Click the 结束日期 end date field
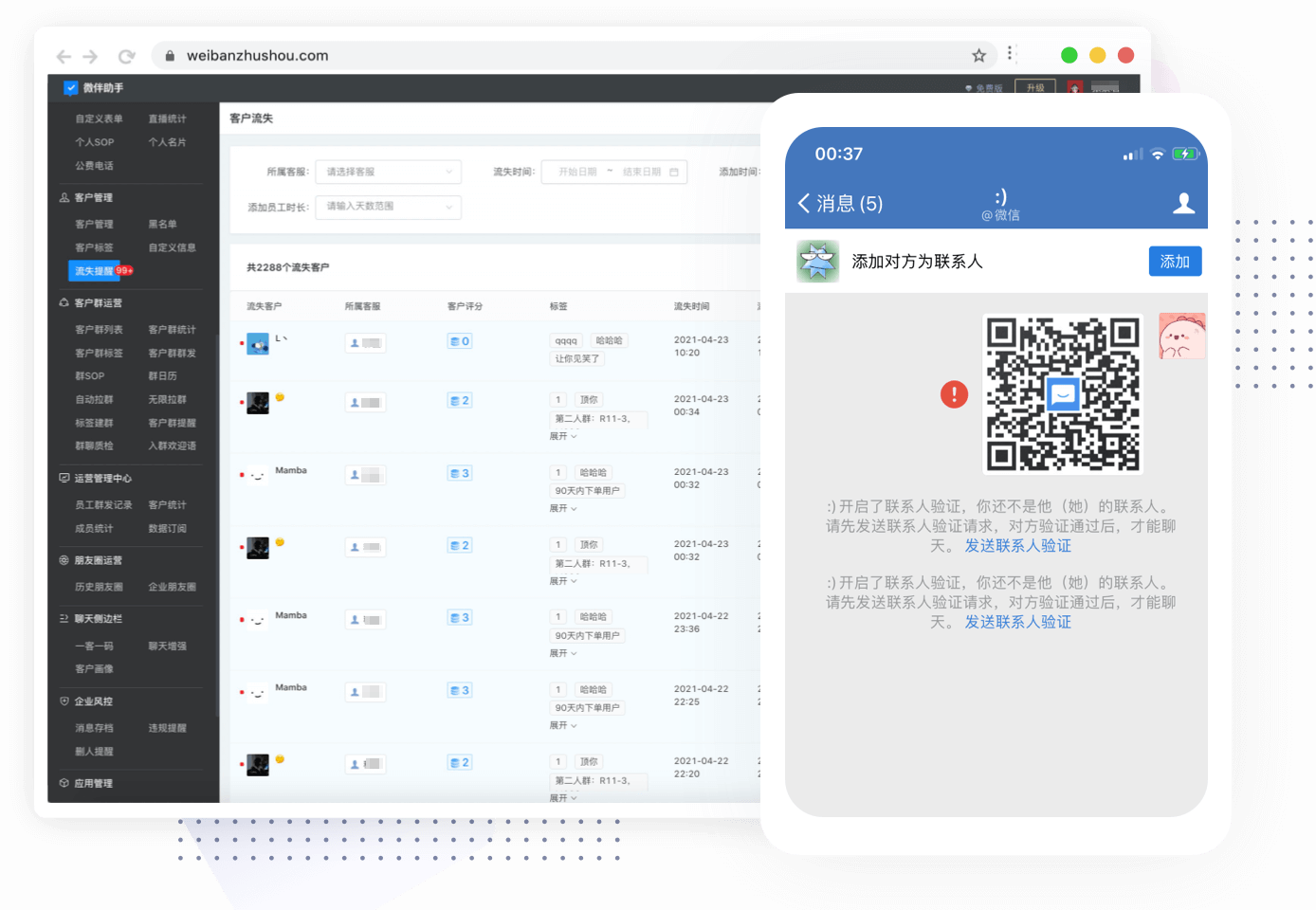Screen dimensions: 1316x910 click(642, 172)
